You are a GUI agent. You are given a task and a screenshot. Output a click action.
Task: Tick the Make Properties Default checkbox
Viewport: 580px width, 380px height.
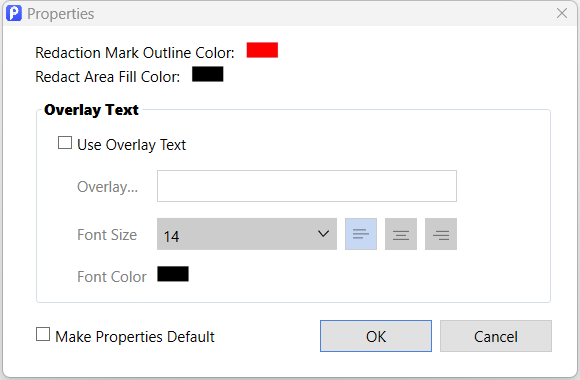[43, 334]
